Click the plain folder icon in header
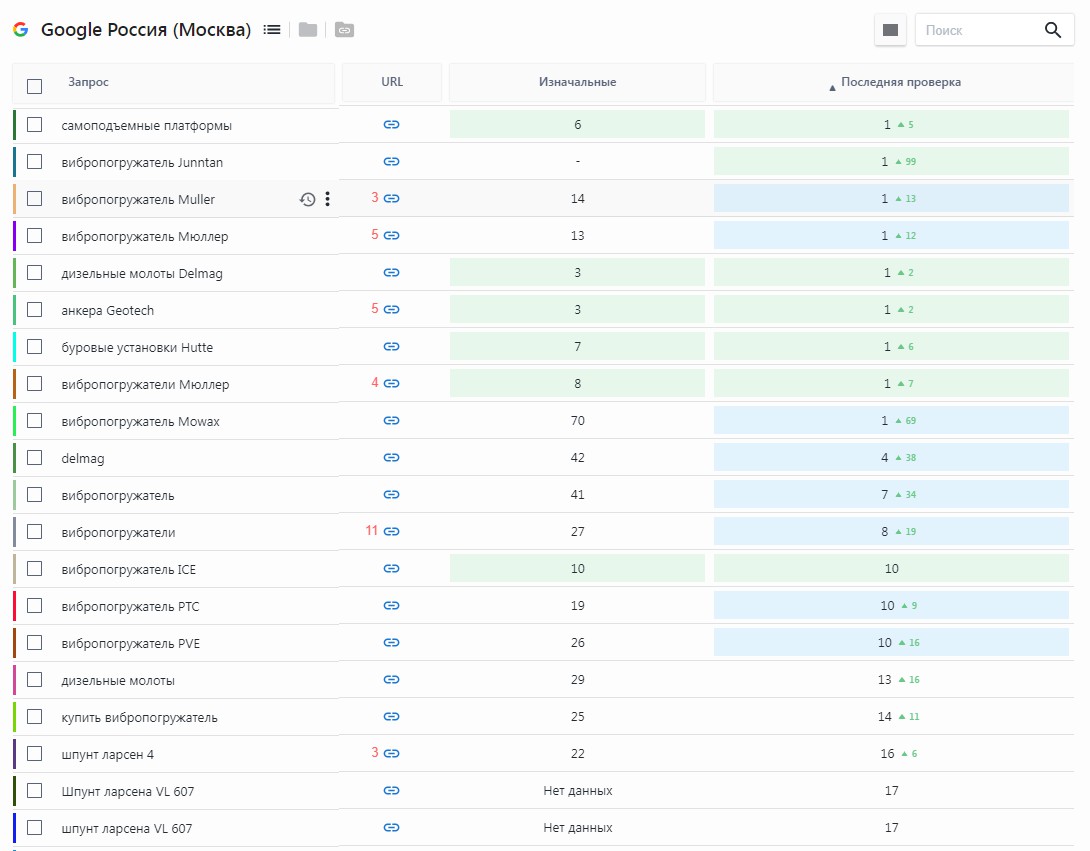1090x851 pixels. coord(308,30)
